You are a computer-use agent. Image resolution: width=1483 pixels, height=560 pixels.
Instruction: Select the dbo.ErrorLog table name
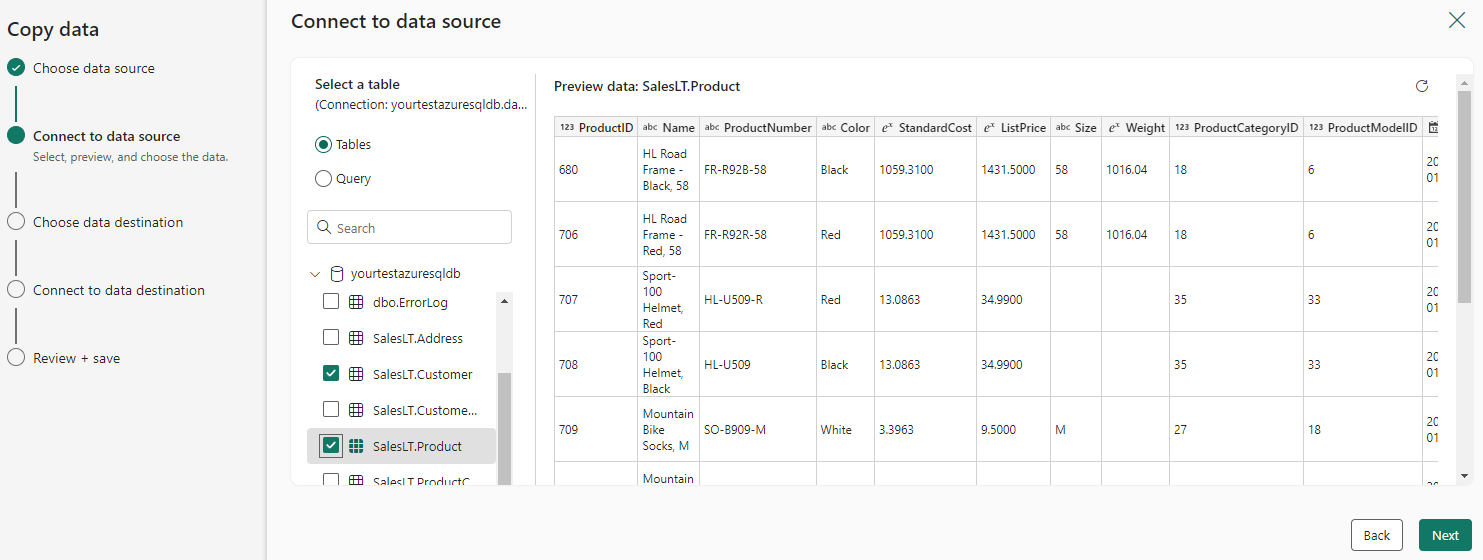(x=410, y=302)
